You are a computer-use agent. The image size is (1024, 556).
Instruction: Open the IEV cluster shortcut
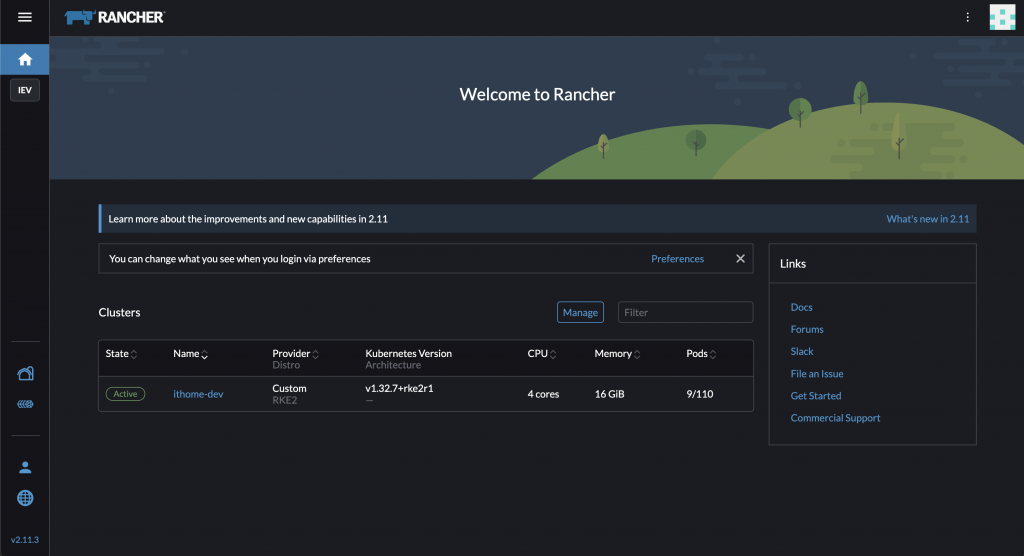coord(25,90)
